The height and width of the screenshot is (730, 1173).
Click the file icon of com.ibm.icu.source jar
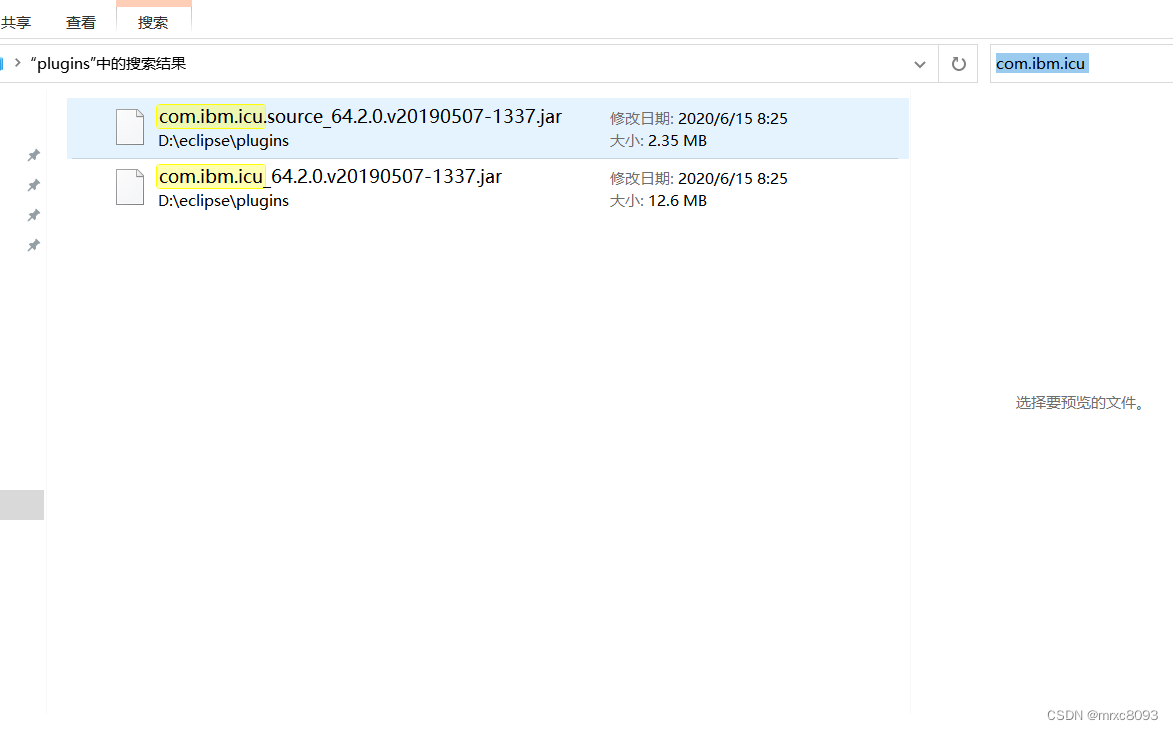tap(129, 127)
